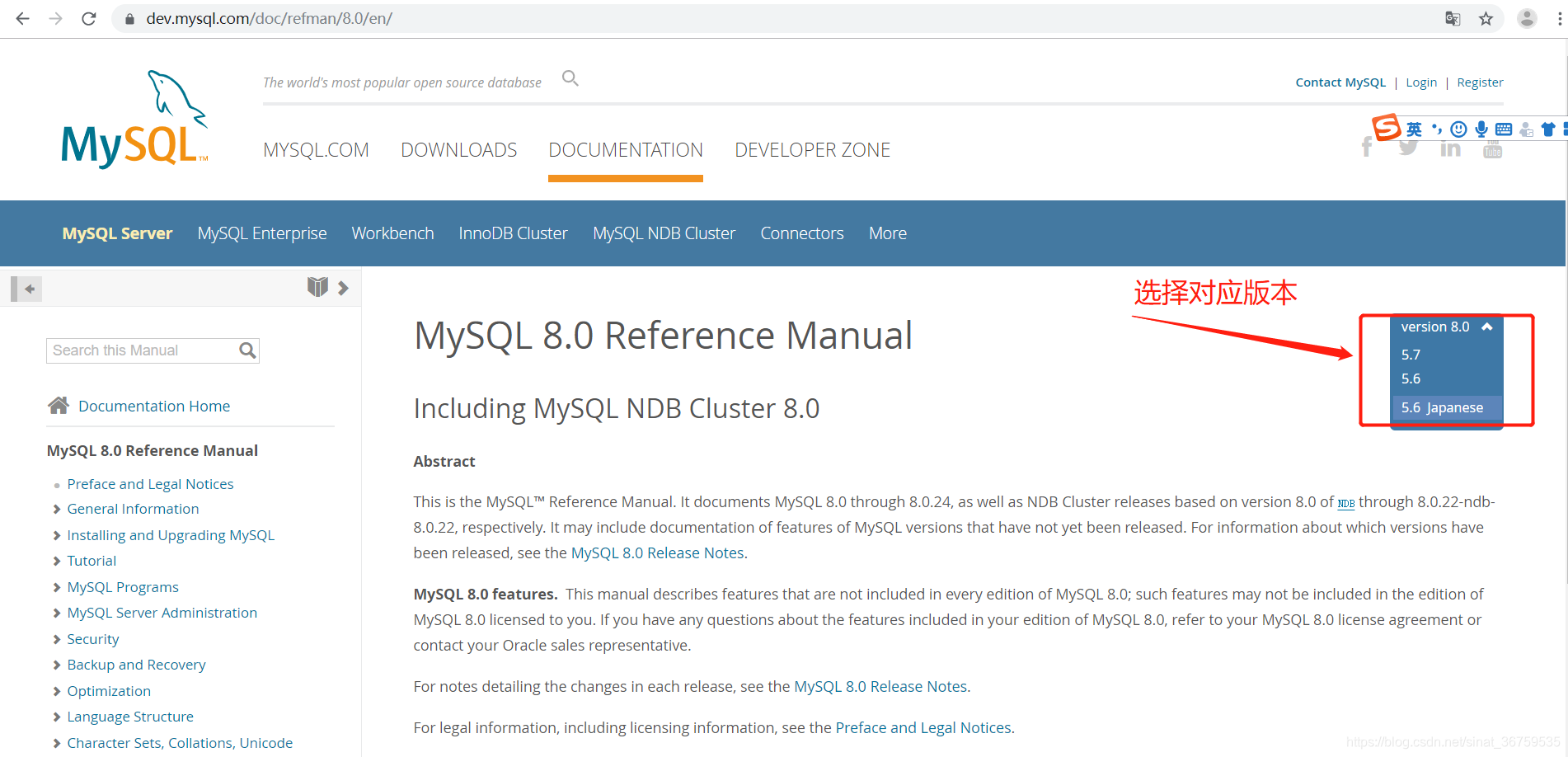
Task: Expand Language Structure section arrow
Action: (57, 717)
